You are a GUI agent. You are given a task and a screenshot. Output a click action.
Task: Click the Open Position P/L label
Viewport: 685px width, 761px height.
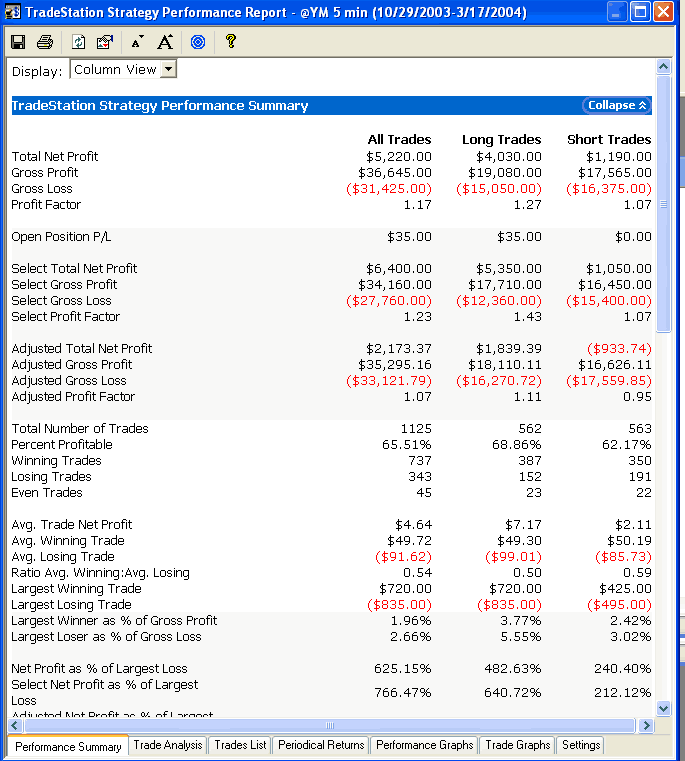(61, 236)
